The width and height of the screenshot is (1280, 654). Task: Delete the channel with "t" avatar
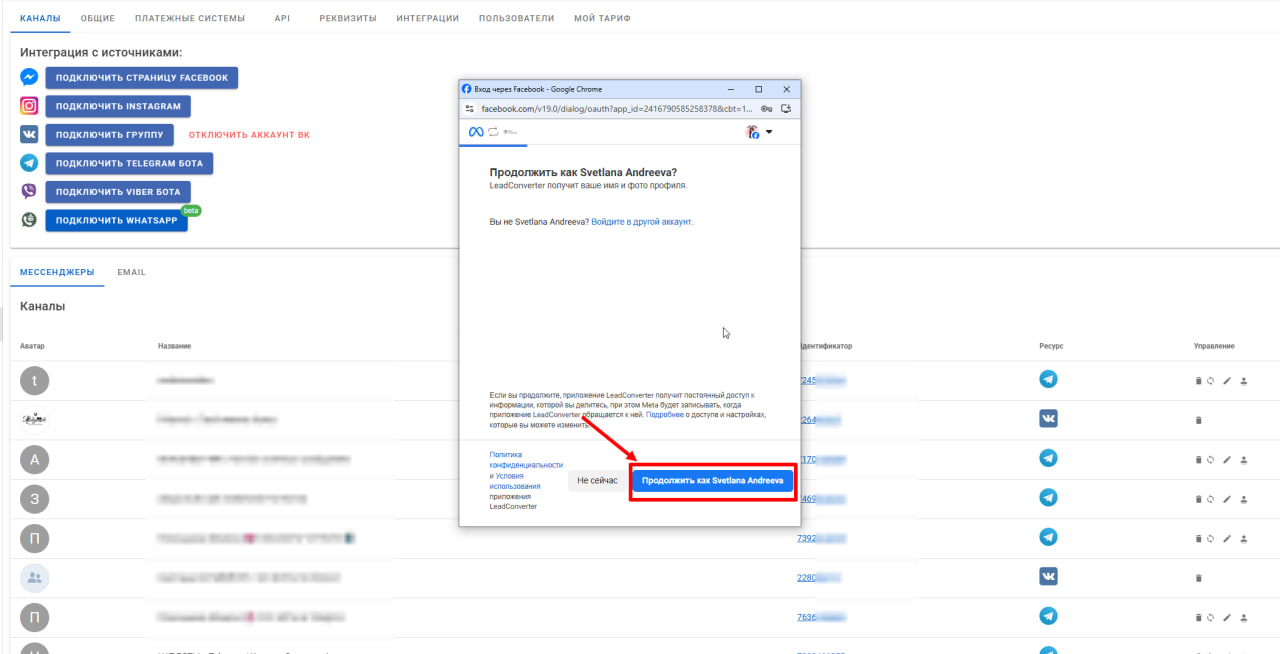point(1198,381)
